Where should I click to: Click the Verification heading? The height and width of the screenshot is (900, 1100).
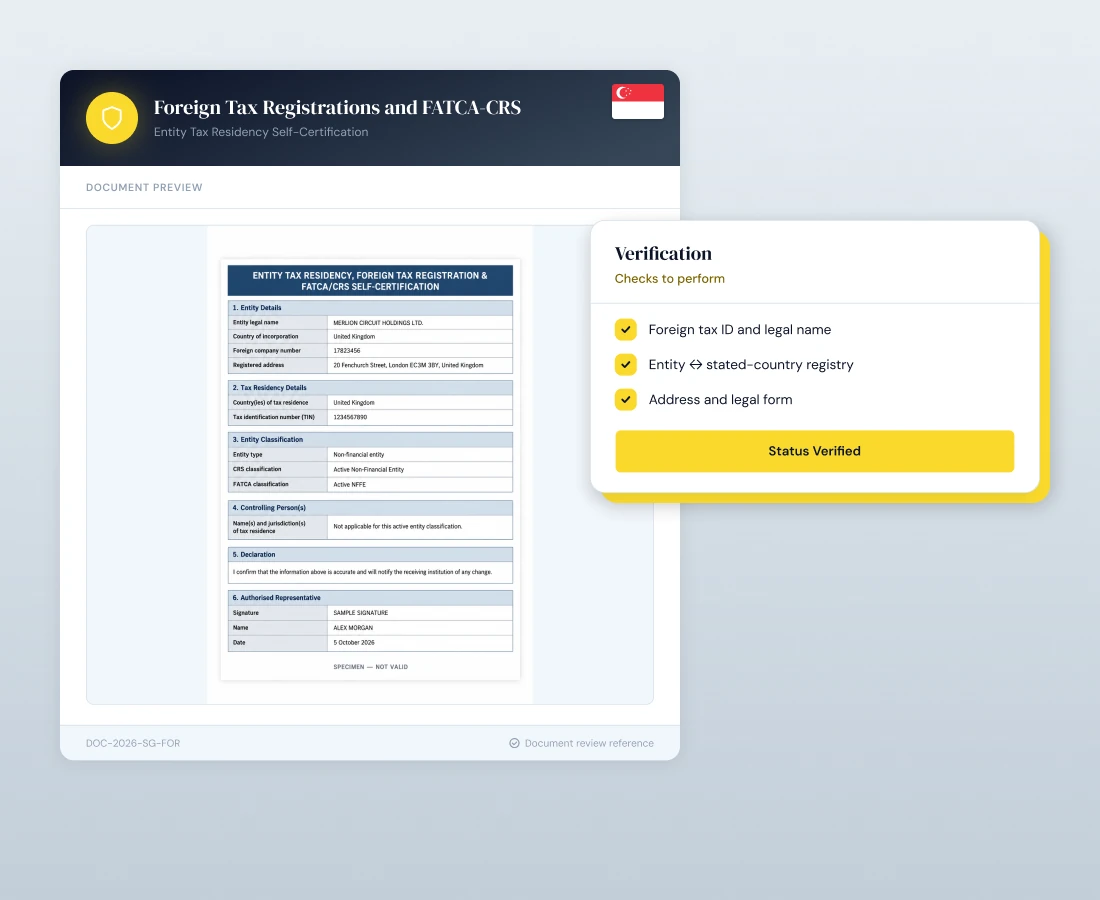(663, 253)
